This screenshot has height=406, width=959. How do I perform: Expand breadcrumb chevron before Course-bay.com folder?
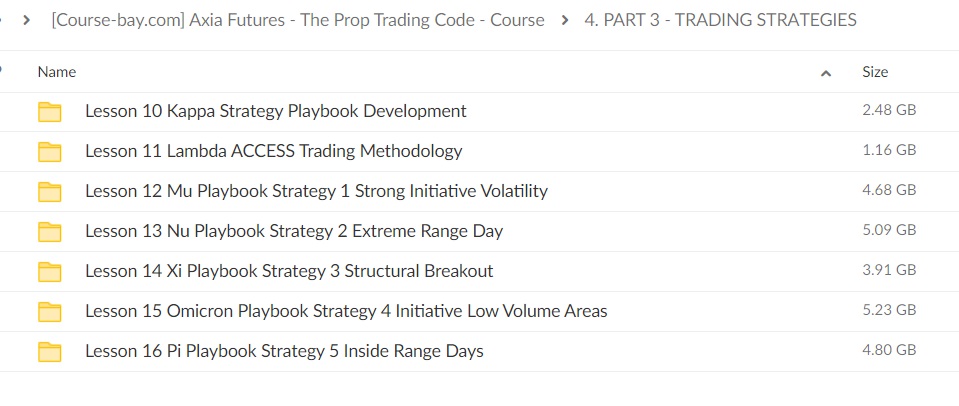tap(26, 20)
